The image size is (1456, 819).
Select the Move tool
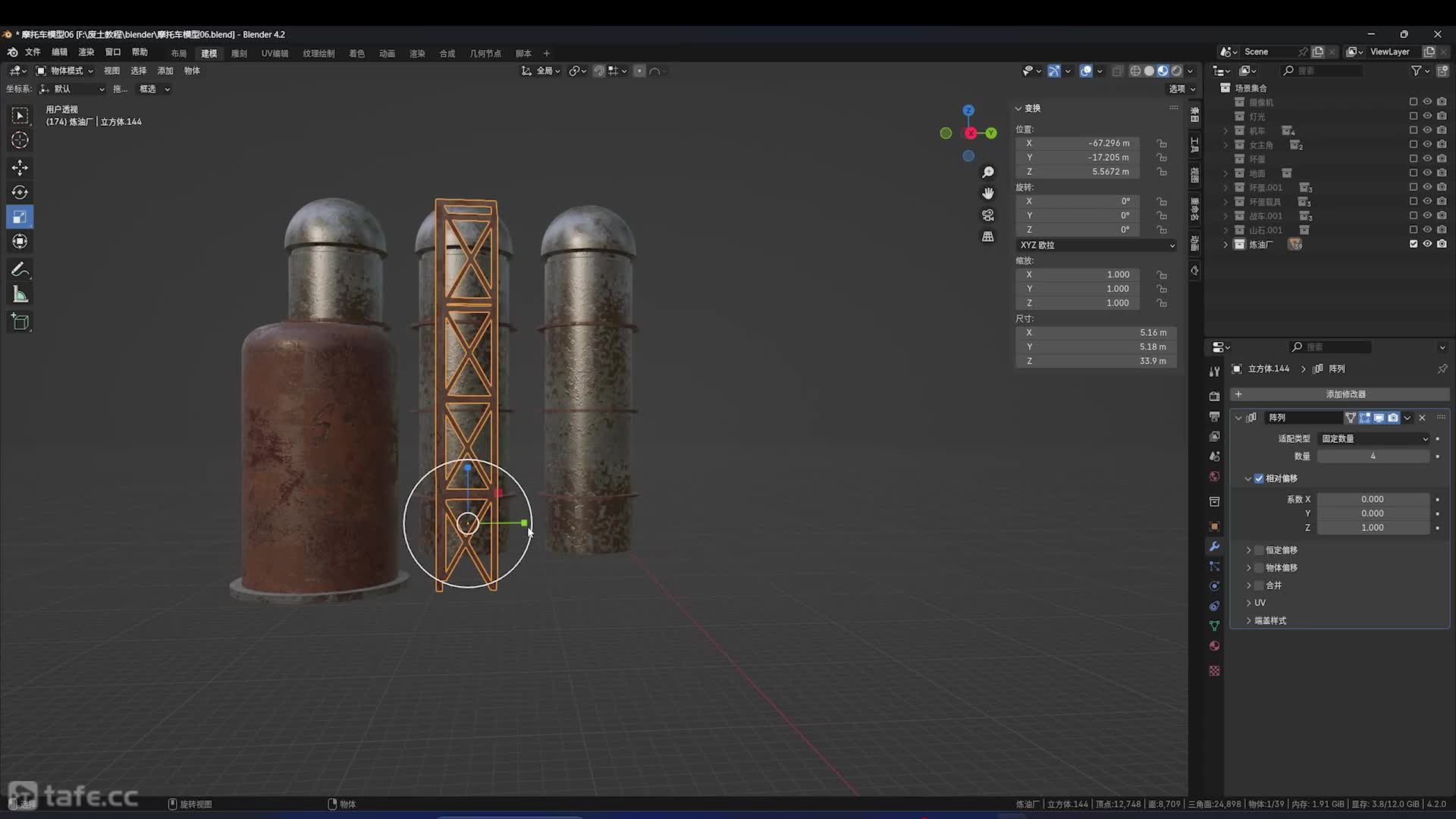(x=20, y=168)
